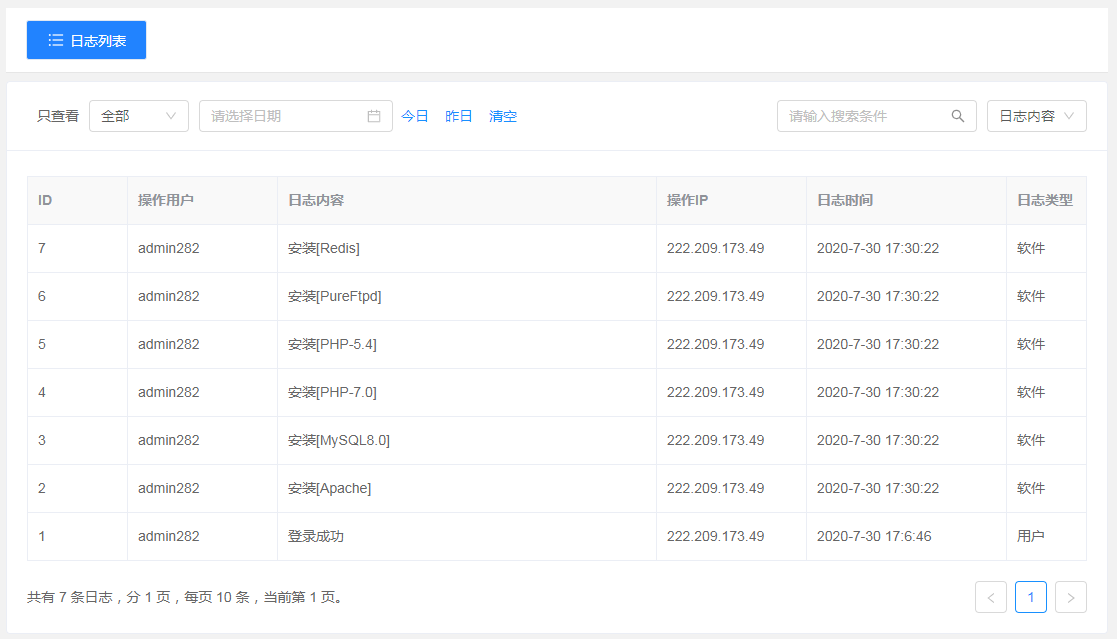Click the chevron on the 全部 filter

click(172, 115)
